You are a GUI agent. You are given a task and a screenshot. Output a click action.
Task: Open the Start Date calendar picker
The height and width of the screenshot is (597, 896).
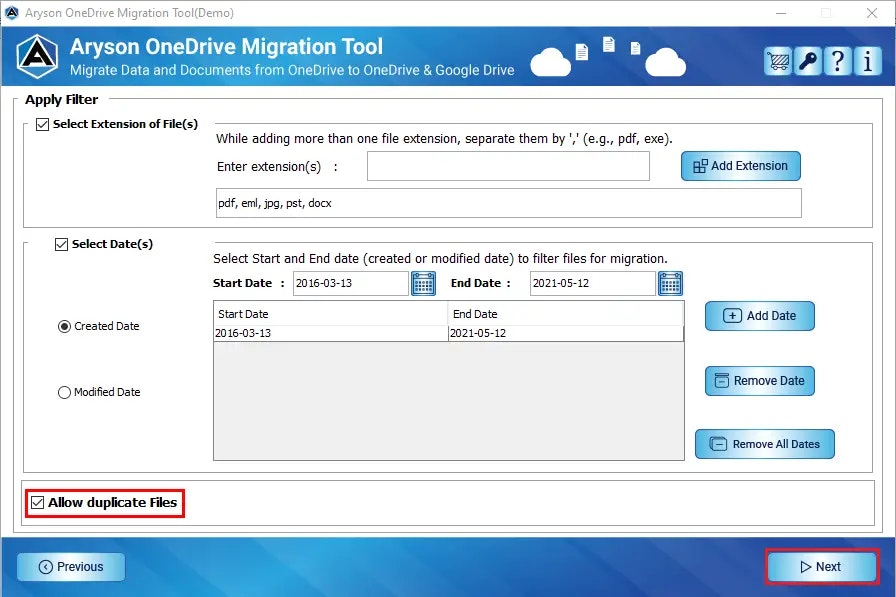tap(423, 283)
